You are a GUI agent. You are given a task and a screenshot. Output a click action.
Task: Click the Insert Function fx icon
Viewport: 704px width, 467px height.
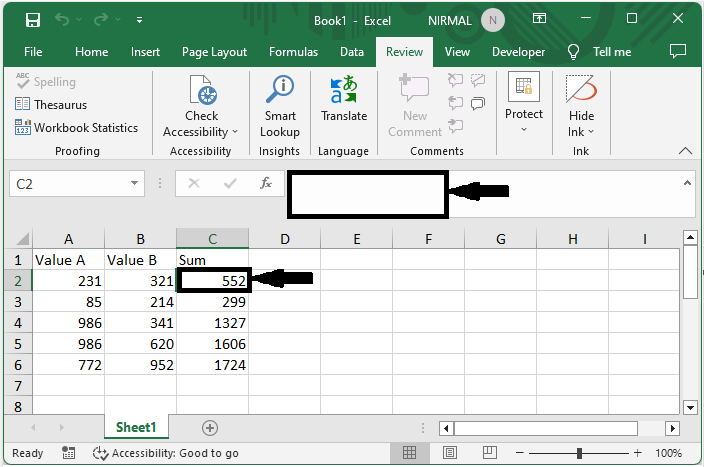click(x=266, y=184)
